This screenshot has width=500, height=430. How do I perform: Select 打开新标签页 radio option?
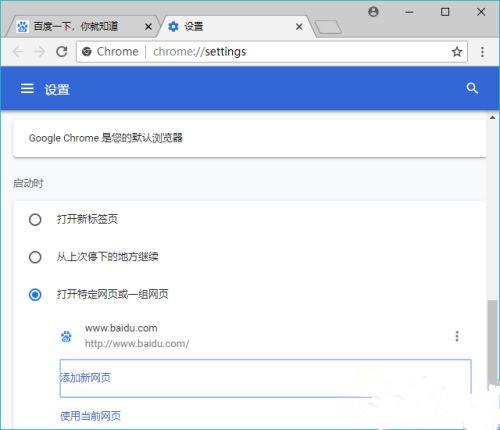pos(35,220)
